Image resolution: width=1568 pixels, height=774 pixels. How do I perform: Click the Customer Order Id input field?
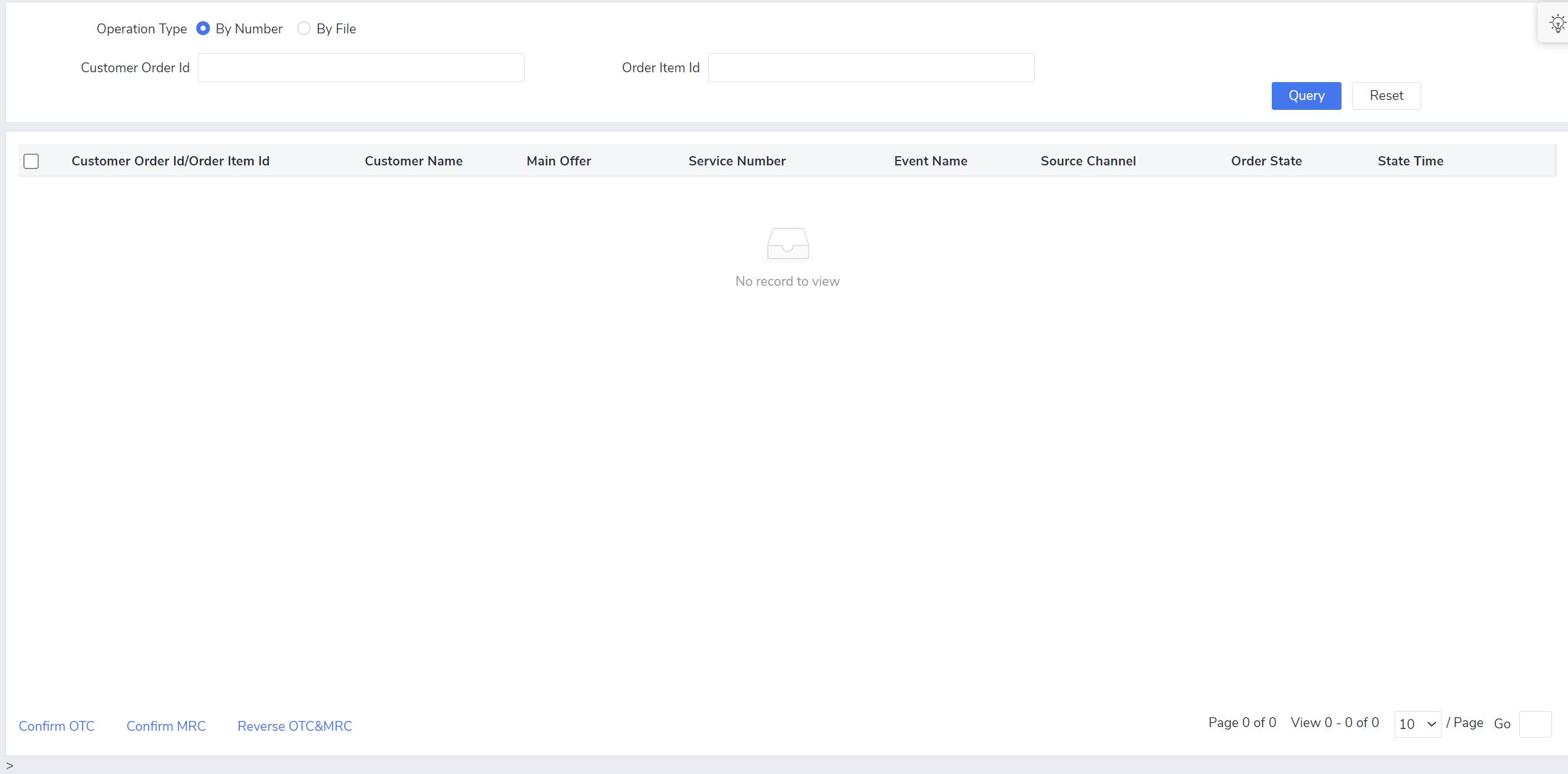click(x=361, y=68)
